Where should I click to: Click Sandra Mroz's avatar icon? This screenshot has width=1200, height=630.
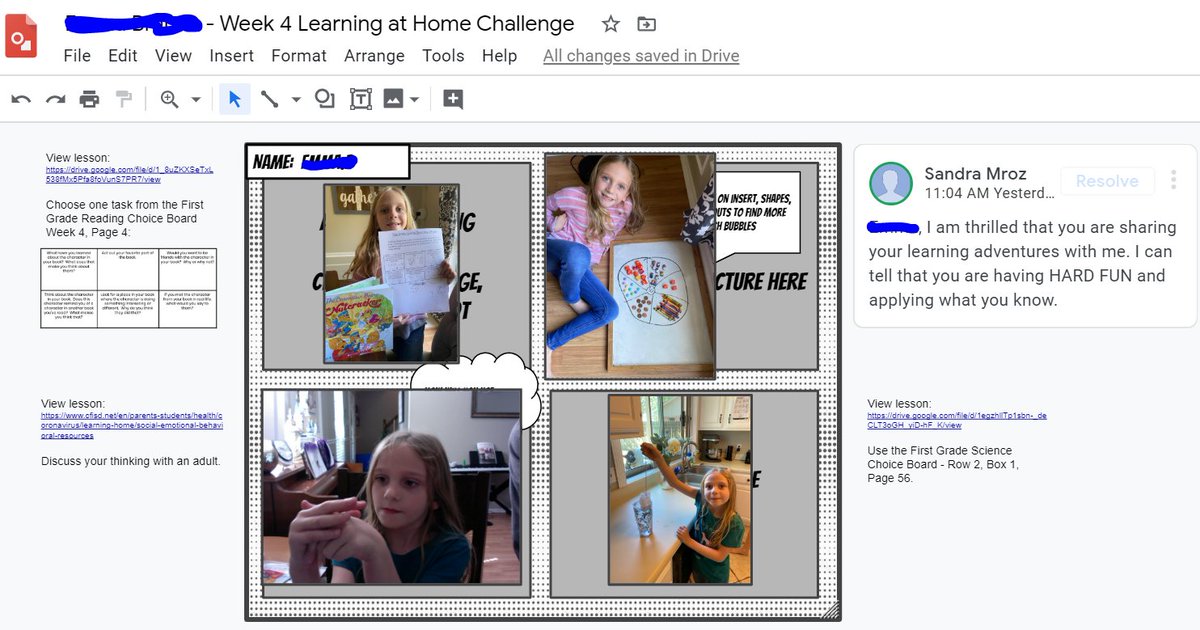point(891,183)
